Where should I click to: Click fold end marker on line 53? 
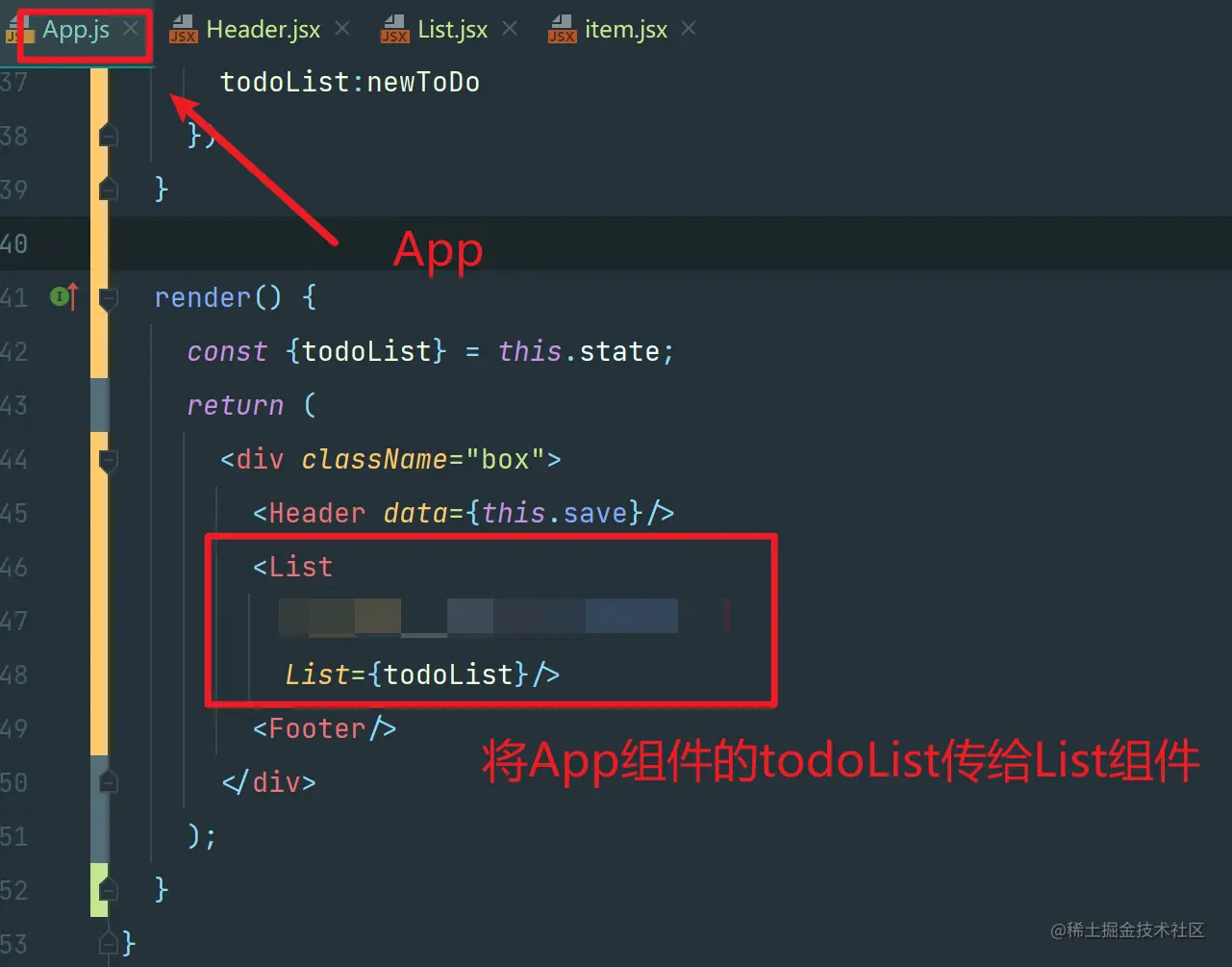109,942
